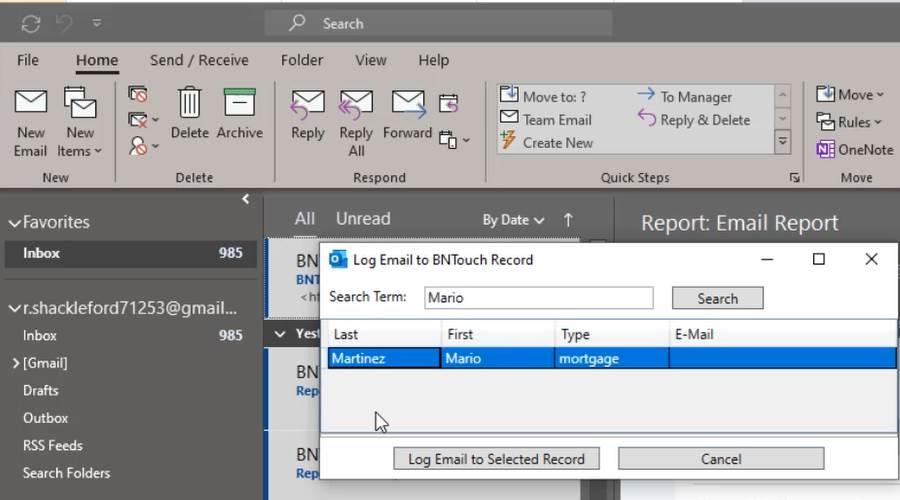Expand the [Gmail] folder
The width and height of the screenshot is (900, 500).
[15, 363]
